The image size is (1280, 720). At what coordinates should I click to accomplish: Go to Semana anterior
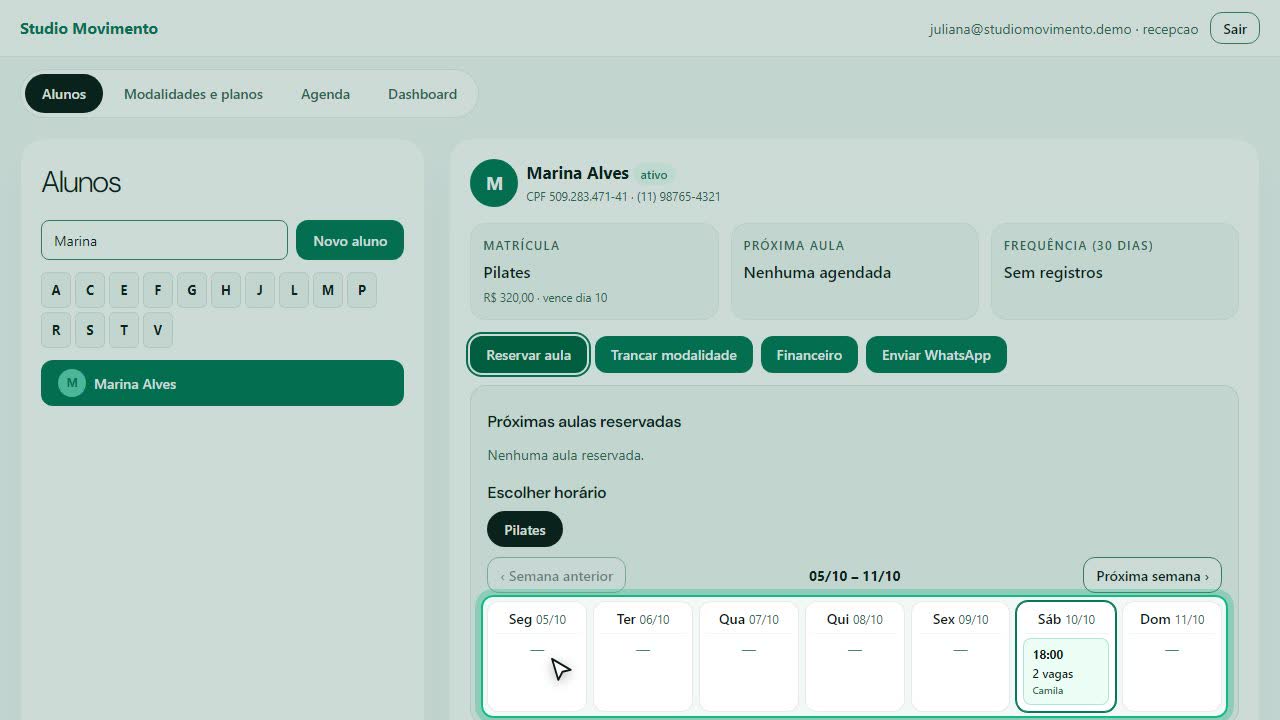[556, 576]
